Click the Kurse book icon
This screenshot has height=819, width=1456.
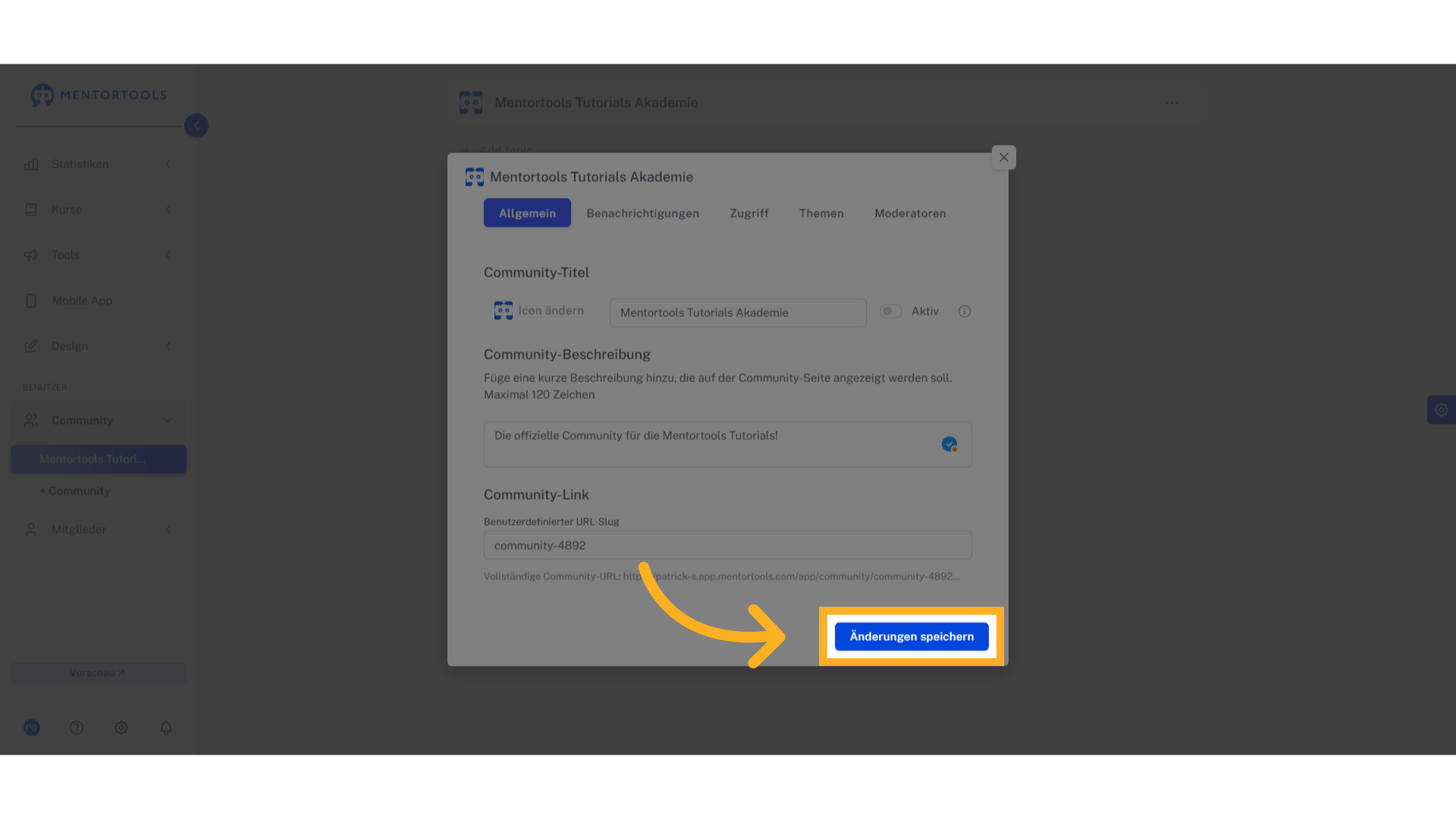coord(31,210)
